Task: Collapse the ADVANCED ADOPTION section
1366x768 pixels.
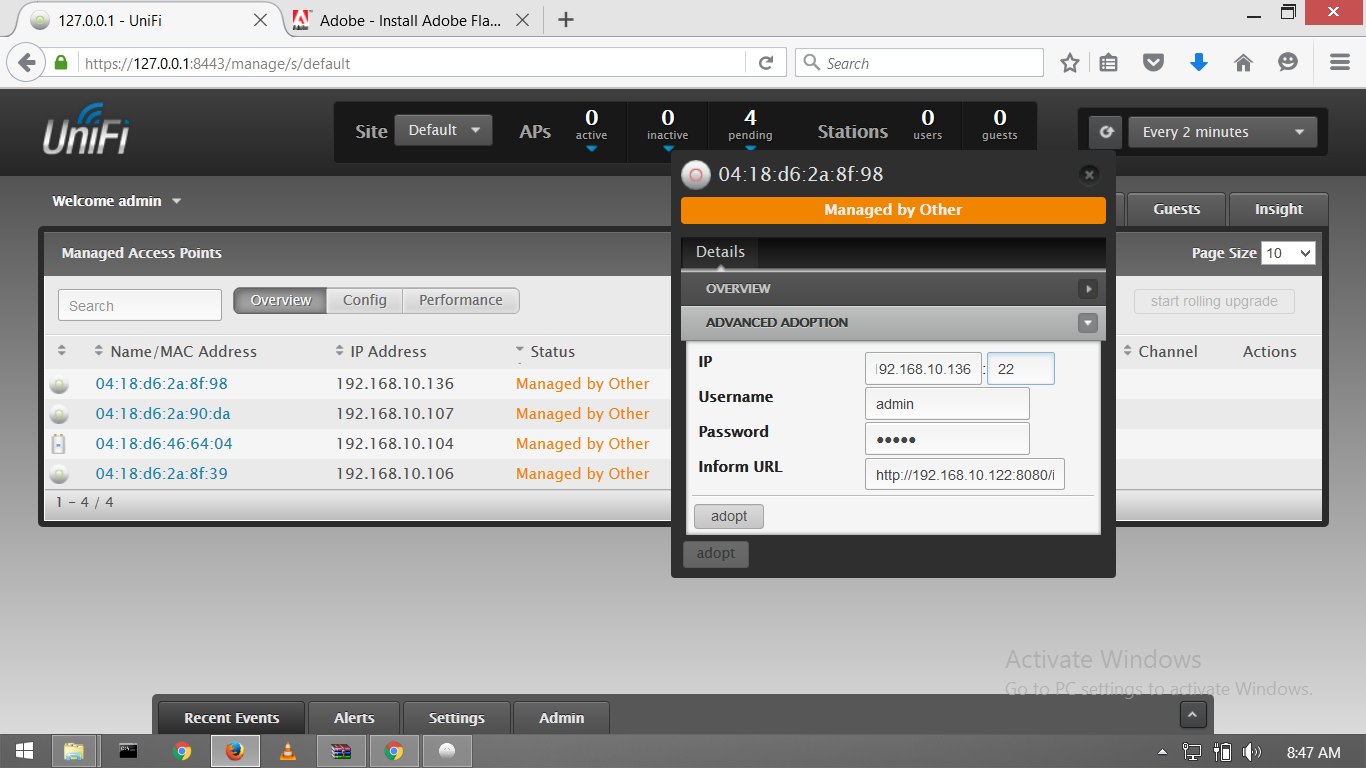Action: [x=1087, y=323]
